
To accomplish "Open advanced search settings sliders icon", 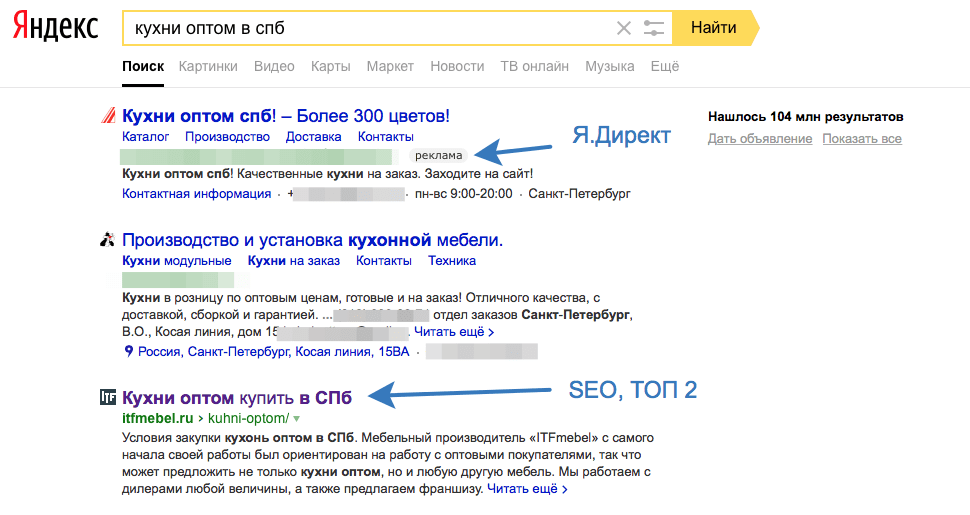I will click(653, 28).
